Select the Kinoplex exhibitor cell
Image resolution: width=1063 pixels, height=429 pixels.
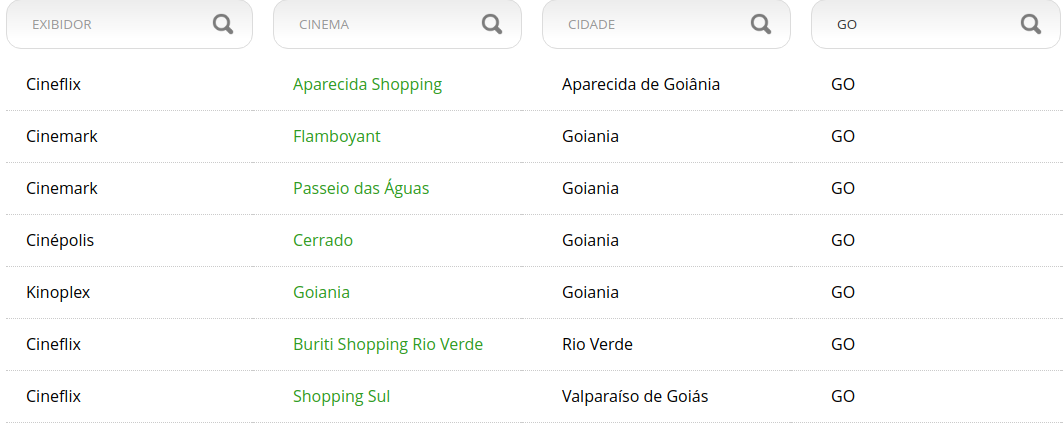click(x=58, y=293)
